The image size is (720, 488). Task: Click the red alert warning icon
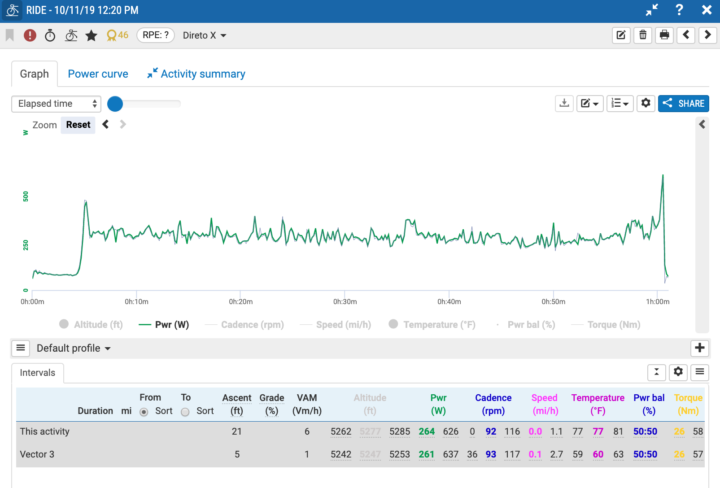point(30,35)
